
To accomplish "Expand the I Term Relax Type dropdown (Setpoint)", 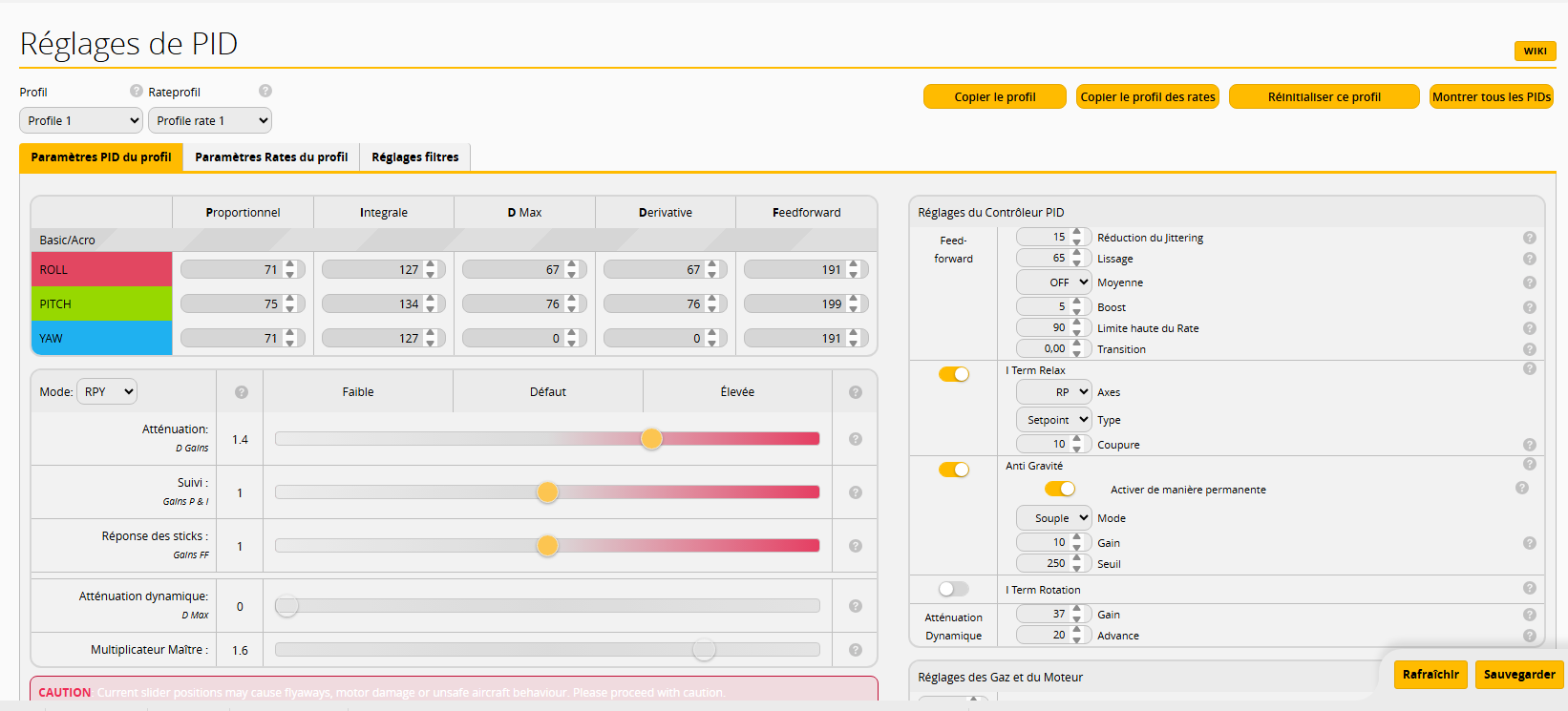I will tap(1053, 420).
